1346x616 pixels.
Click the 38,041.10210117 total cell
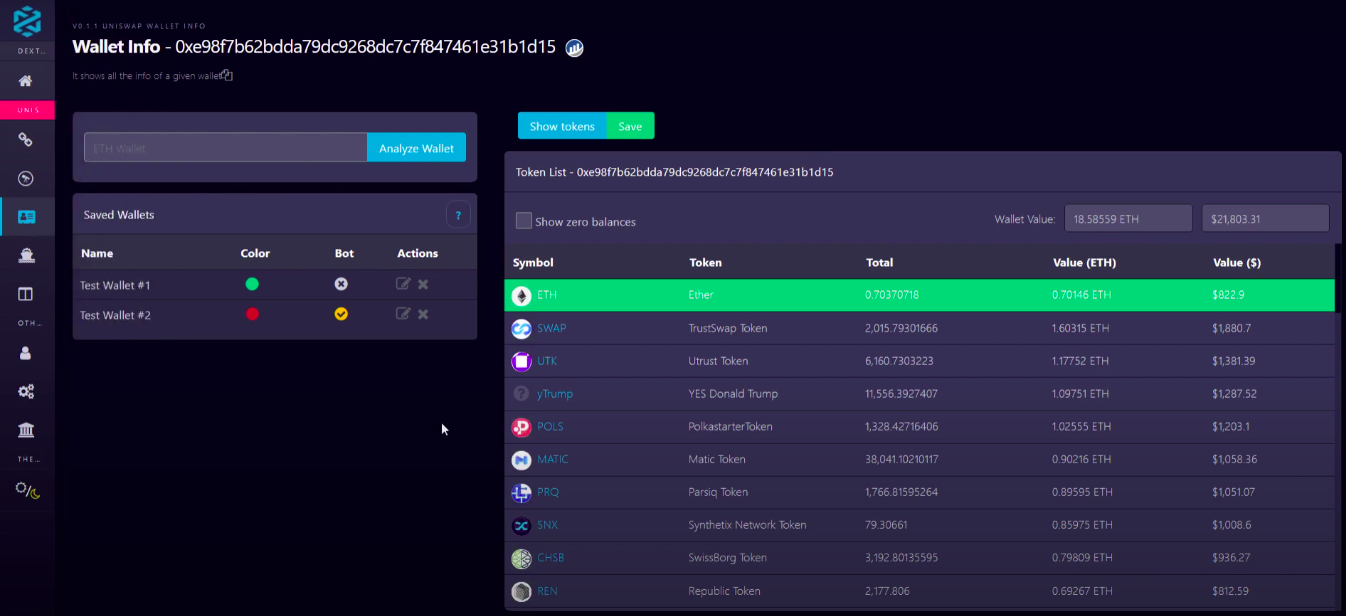(x=903, y=460)
